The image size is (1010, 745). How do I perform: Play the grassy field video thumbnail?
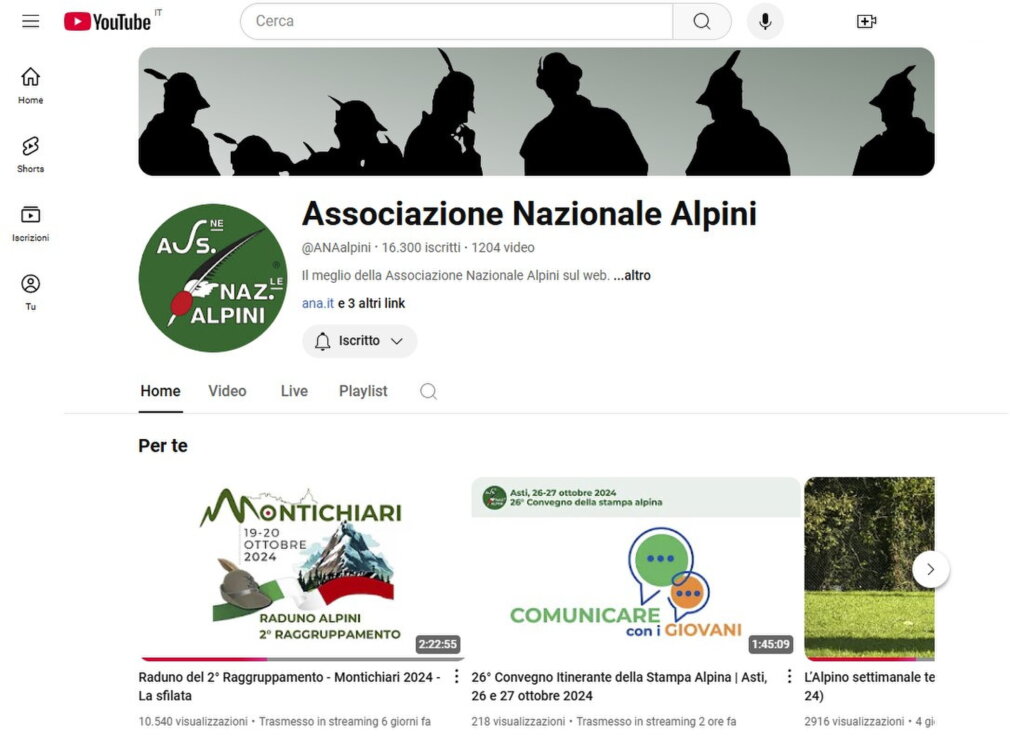point(869,568)
